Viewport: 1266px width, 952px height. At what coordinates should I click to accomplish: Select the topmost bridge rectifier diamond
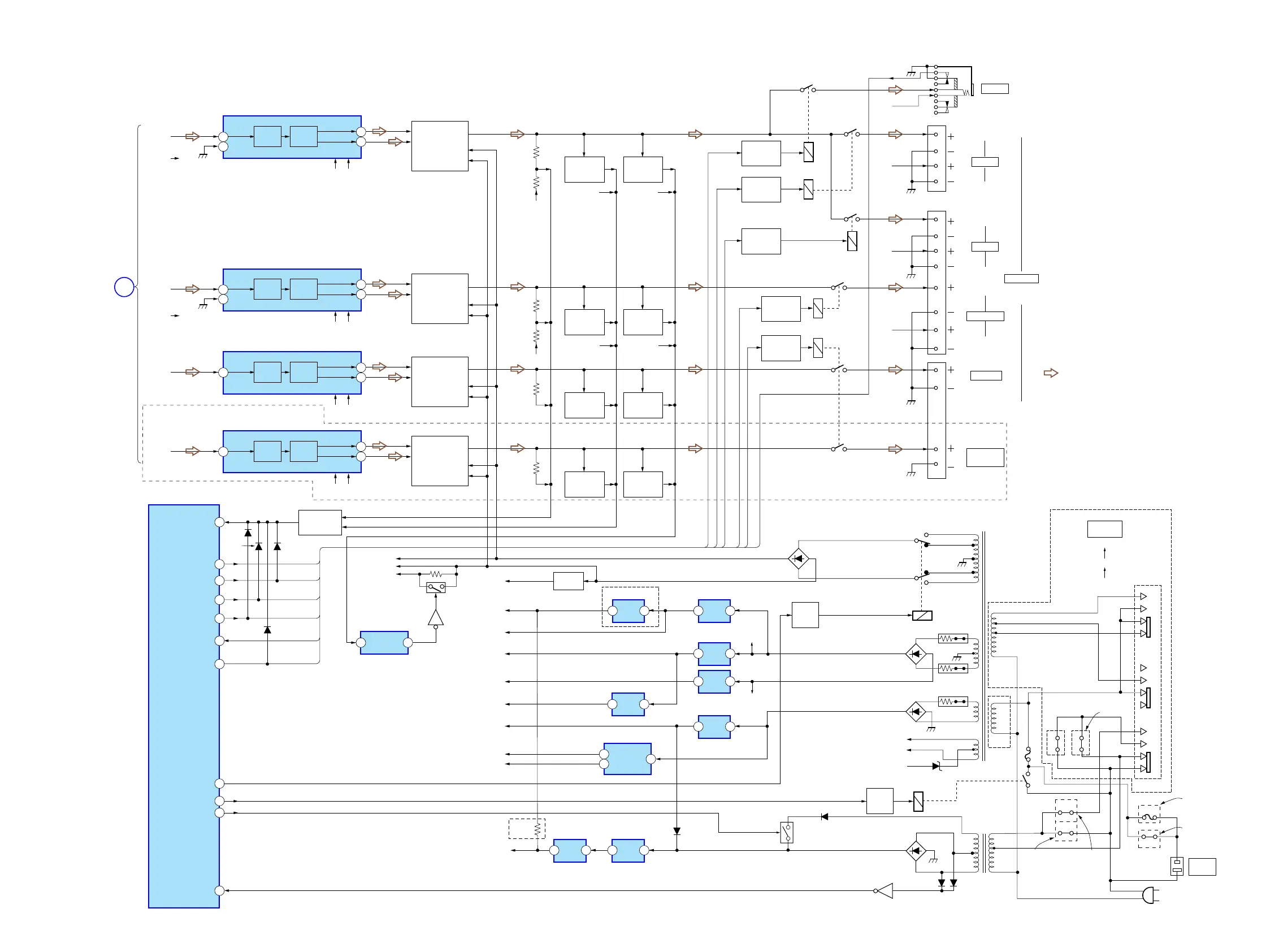[799, 558]
